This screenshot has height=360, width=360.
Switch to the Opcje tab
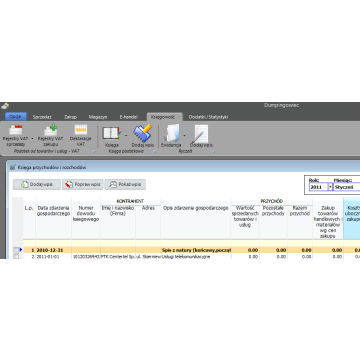(16, 117)
